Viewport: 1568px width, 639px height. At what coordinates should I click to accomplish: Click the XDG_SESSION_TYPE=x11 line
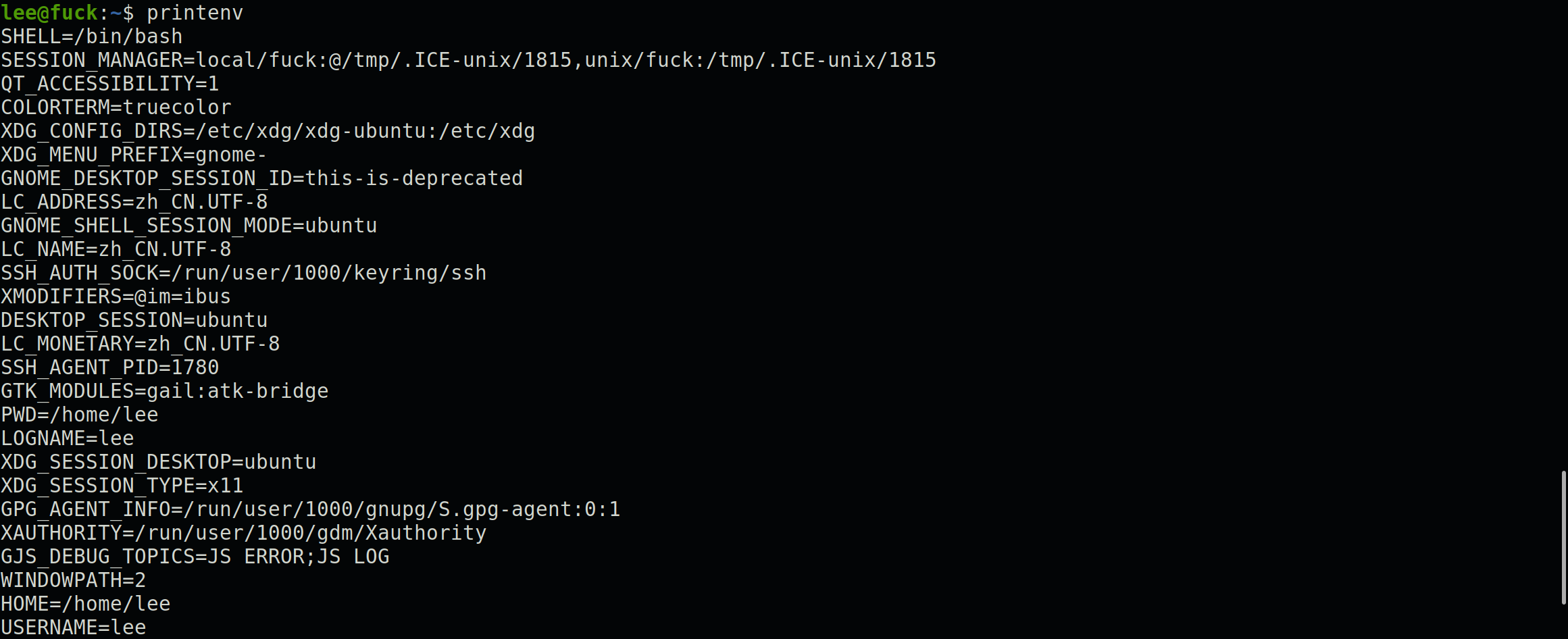click(x=122, y=486)
